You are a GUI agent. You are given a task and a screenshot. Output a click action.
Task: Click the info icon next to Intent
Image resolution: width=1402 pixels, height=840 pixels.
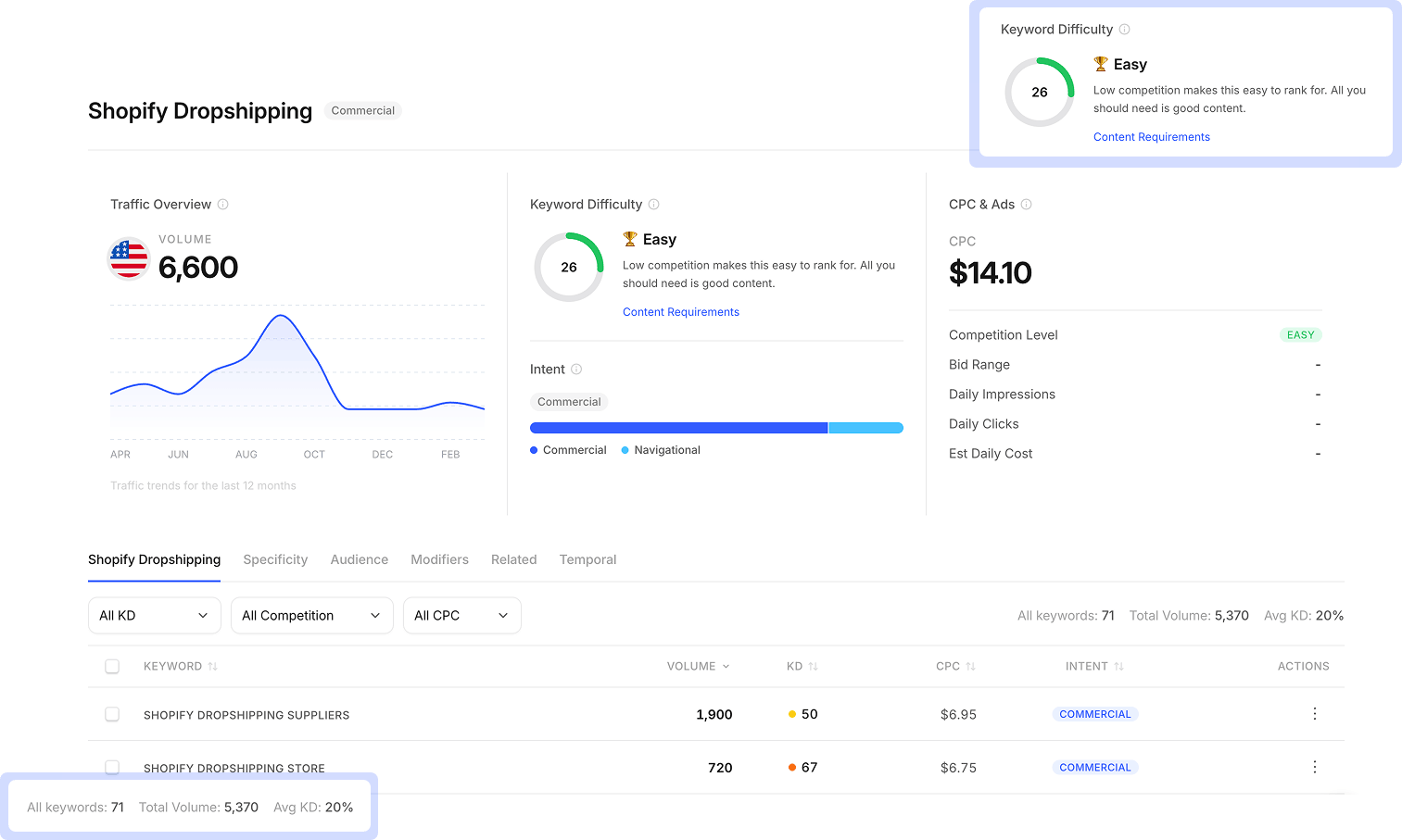pos(576,370)
